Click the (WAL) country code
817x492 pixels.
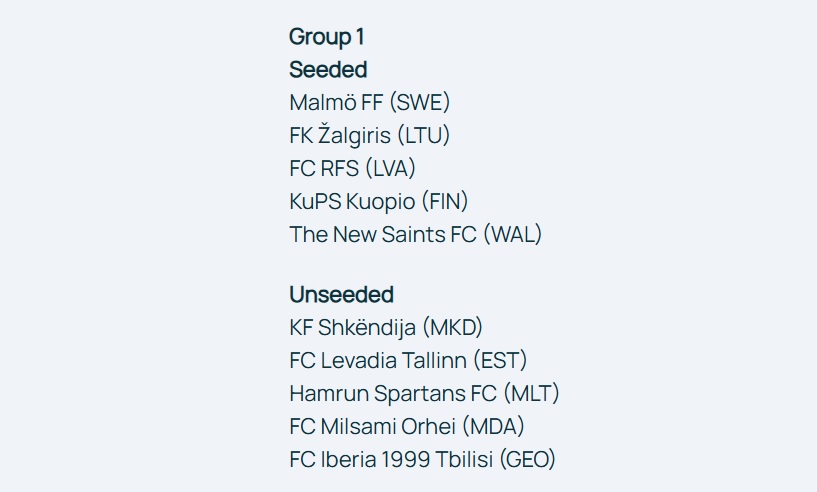pyautogui.click(x=513, y=235)
